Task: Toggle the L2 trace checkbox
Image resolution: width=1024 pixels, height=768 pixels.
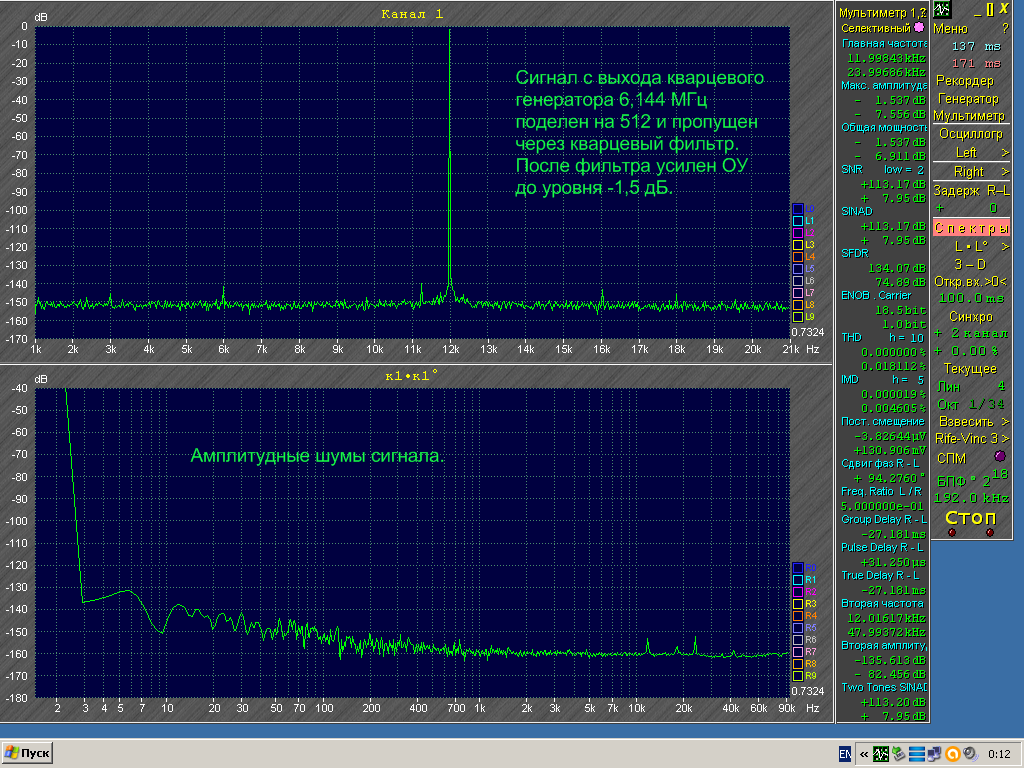Action: click(x=797, y=233)
